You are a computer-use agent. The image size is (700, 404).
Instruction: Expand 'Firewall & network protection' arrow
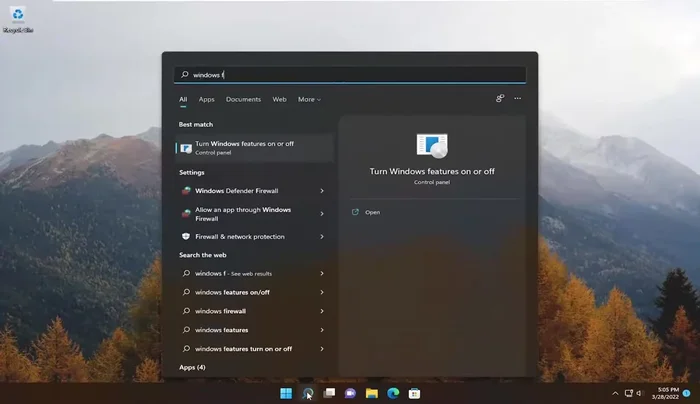322,237
